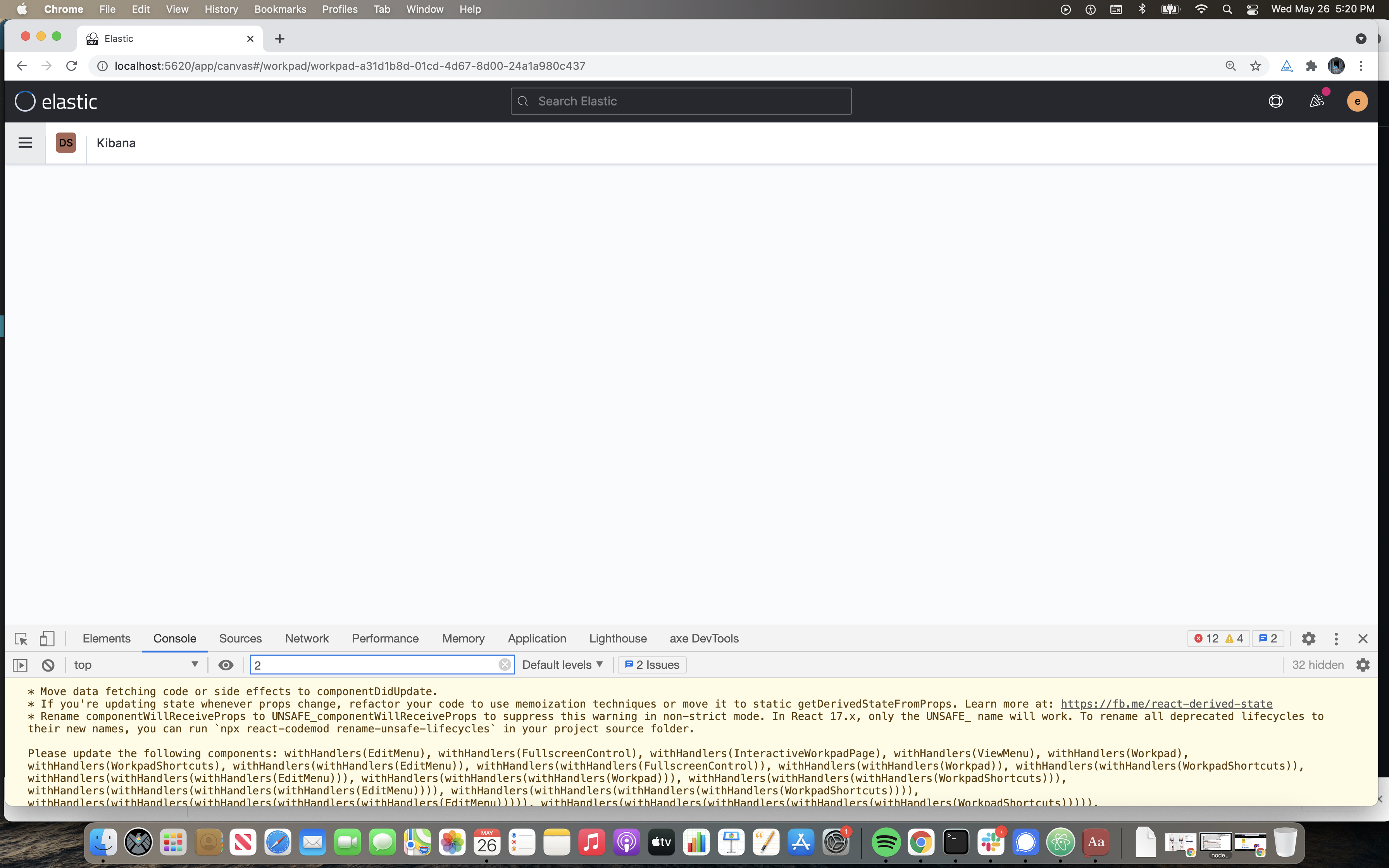Click the warnings badge showing 4
Screen dimensions: 1389x868
pos(1235,638)
